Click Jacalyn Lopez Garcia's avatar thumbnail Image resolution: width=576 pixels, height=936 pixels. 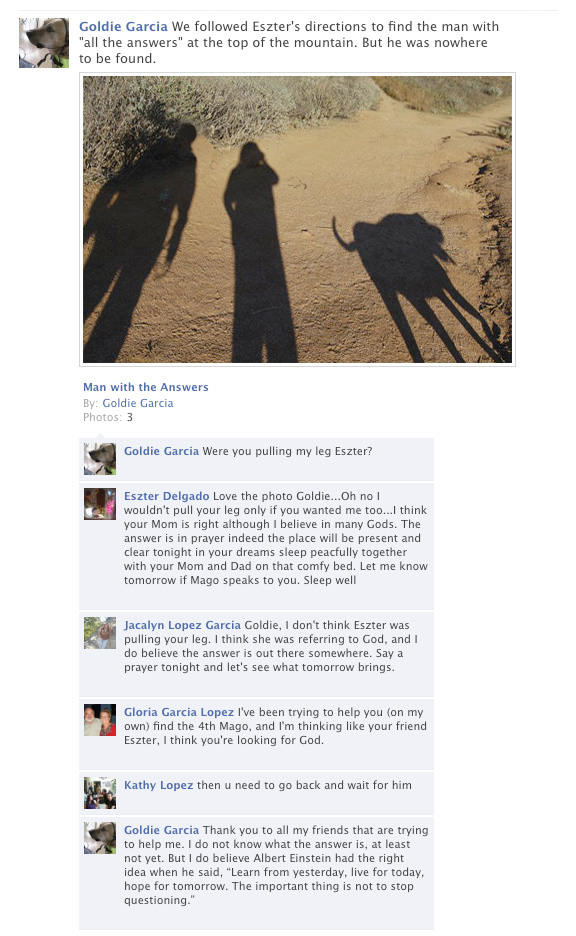click(x=100, y=633)
